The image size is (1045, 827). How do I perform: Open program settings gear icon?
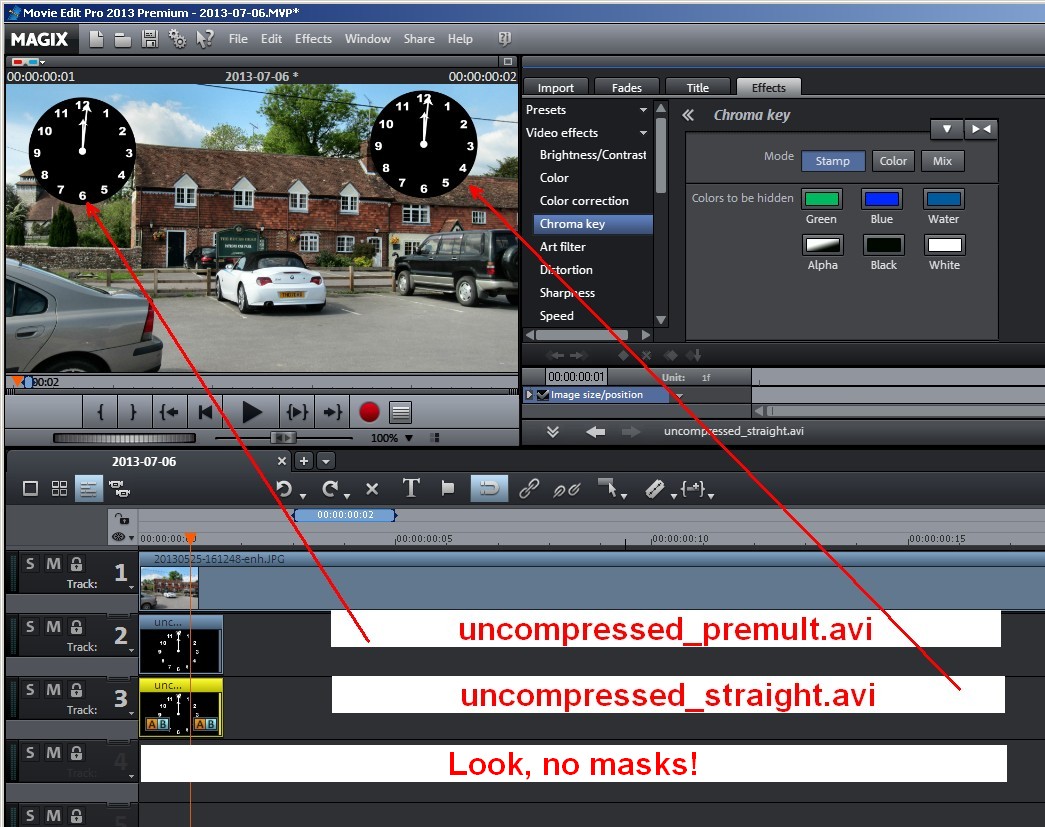(177, 39)
